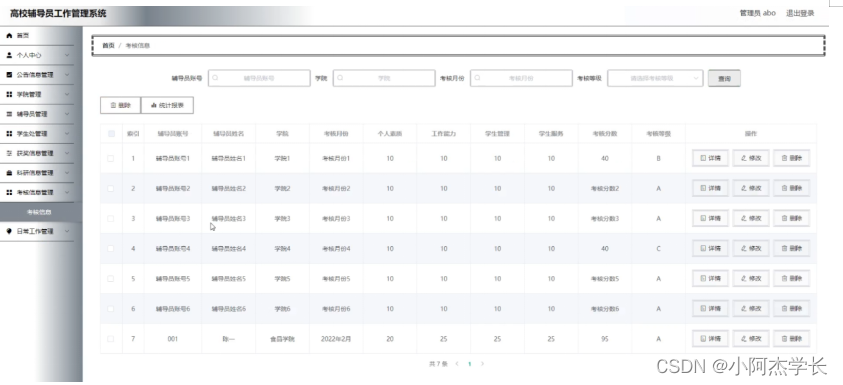Click the detail icon in row 4 详情 button
Image resolution: width=843 pixels, height=385 pixels.
703,248
